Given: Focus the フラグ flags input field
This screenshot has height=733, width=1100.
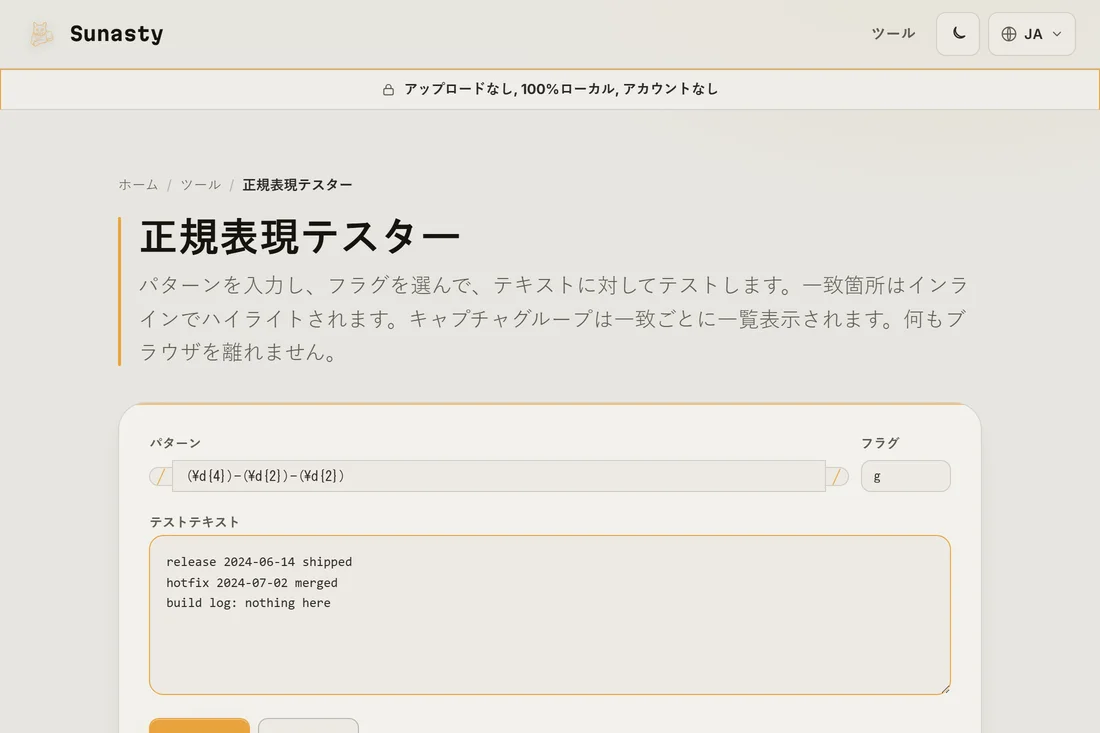Looking at the screenshot, I should (x=906, y=476).
